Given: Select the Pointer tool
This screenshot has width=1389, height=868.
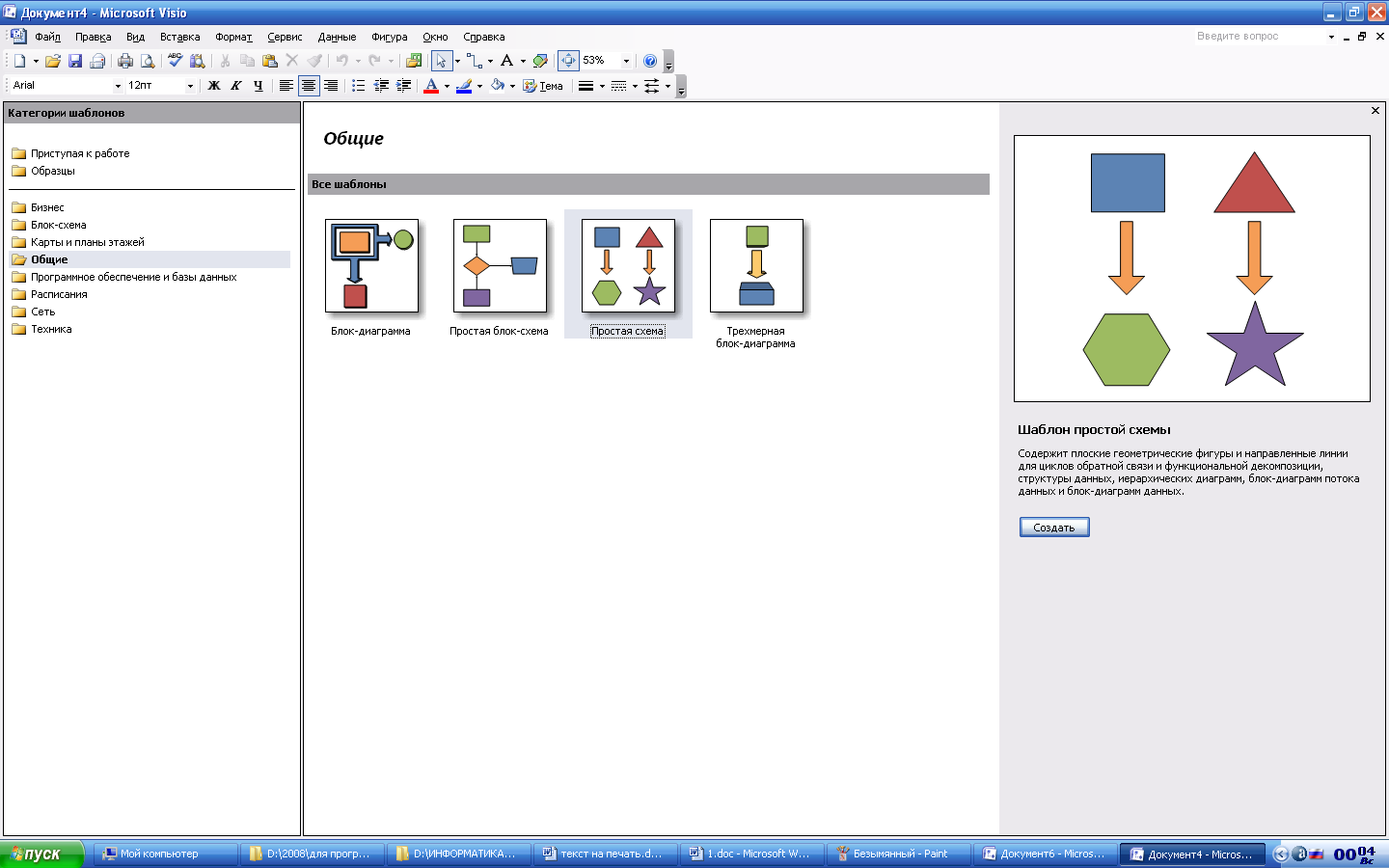Looking at the screenshot, I should (441, 61).
